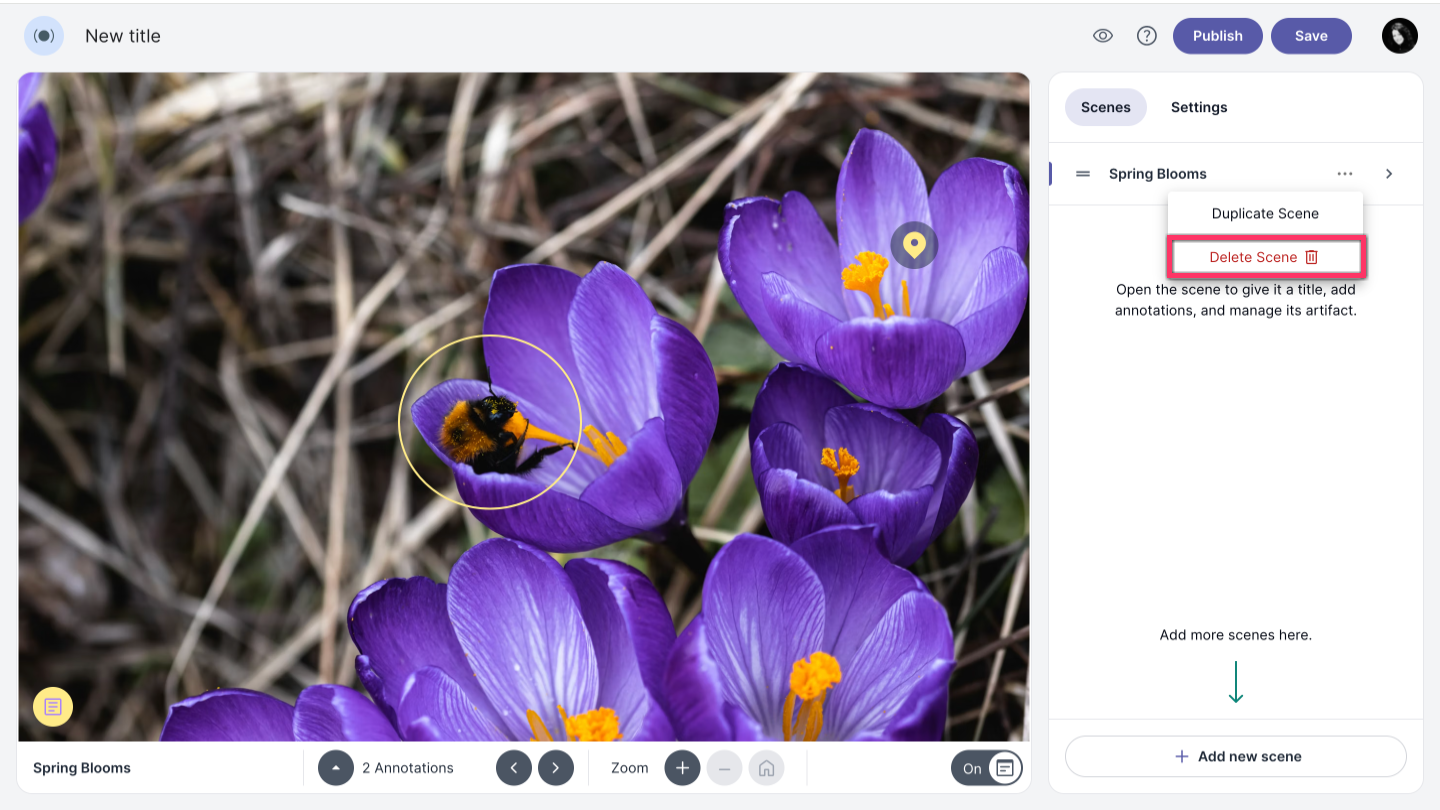Click Add new scene button
The image size is (1440, 810).
[x=1236, y=756]
